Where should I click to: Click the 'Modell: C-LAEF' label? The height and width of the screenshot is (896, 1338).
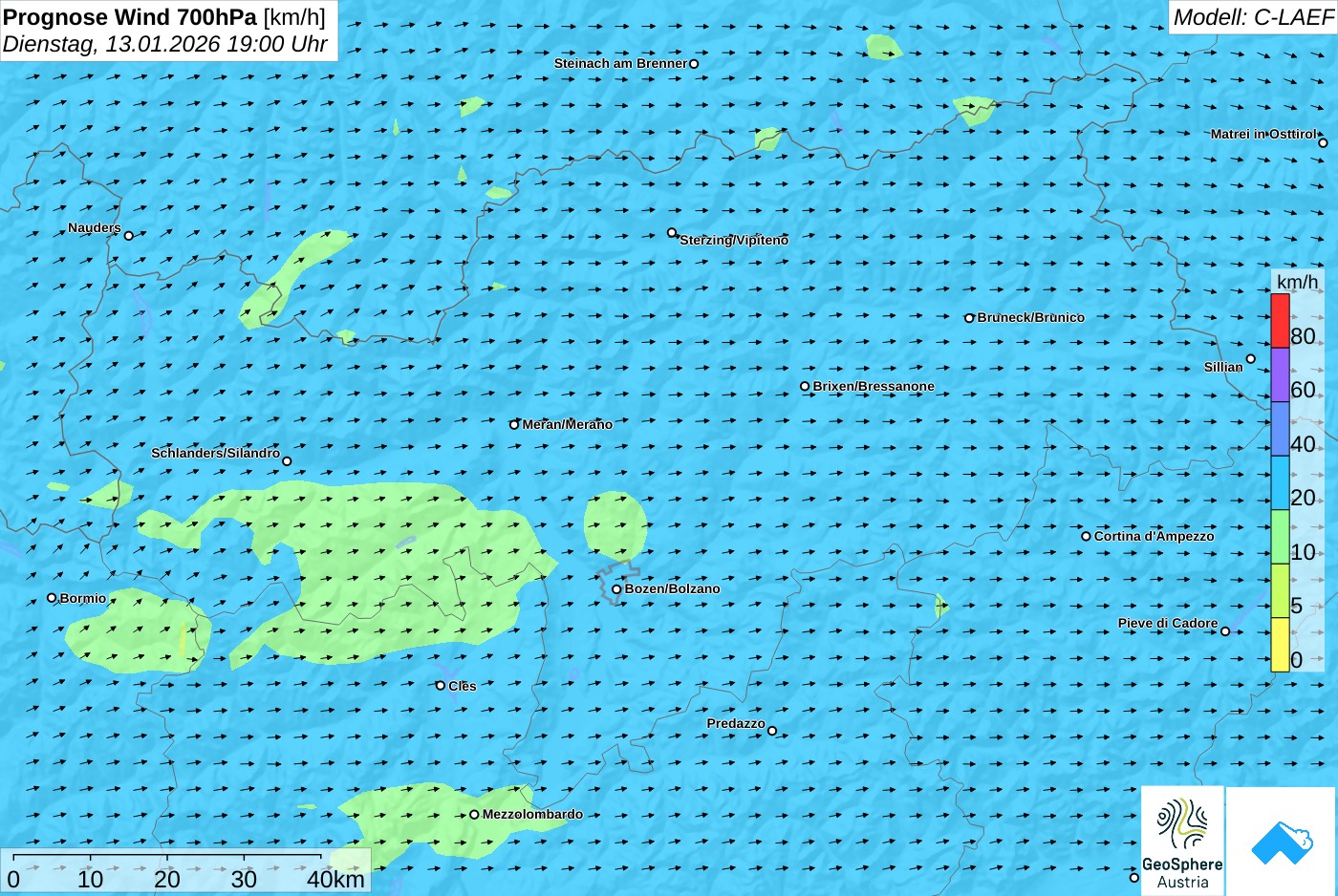(x=1253, y=16)
